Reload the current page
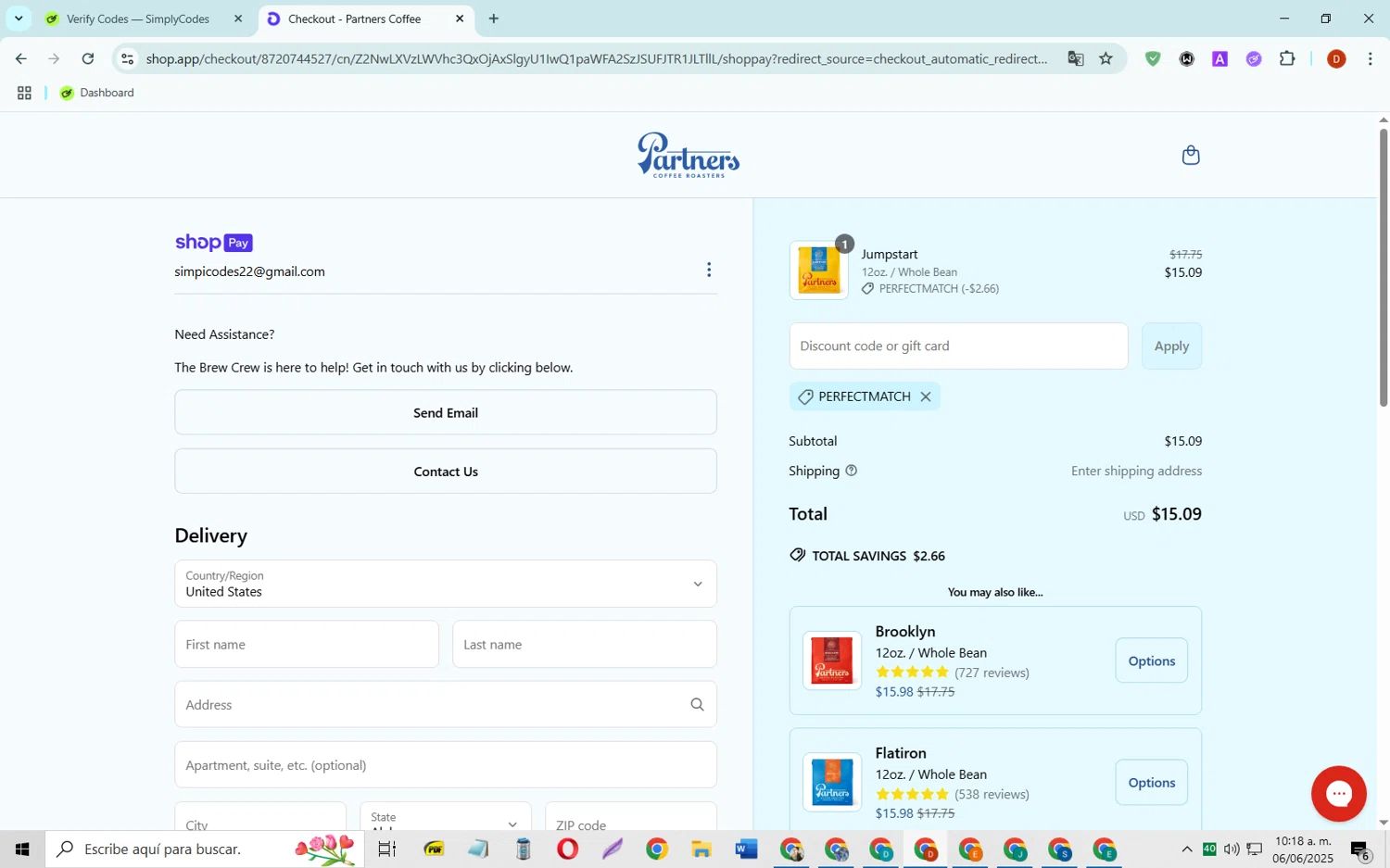The image size is (1390, 868). point(88,59)
